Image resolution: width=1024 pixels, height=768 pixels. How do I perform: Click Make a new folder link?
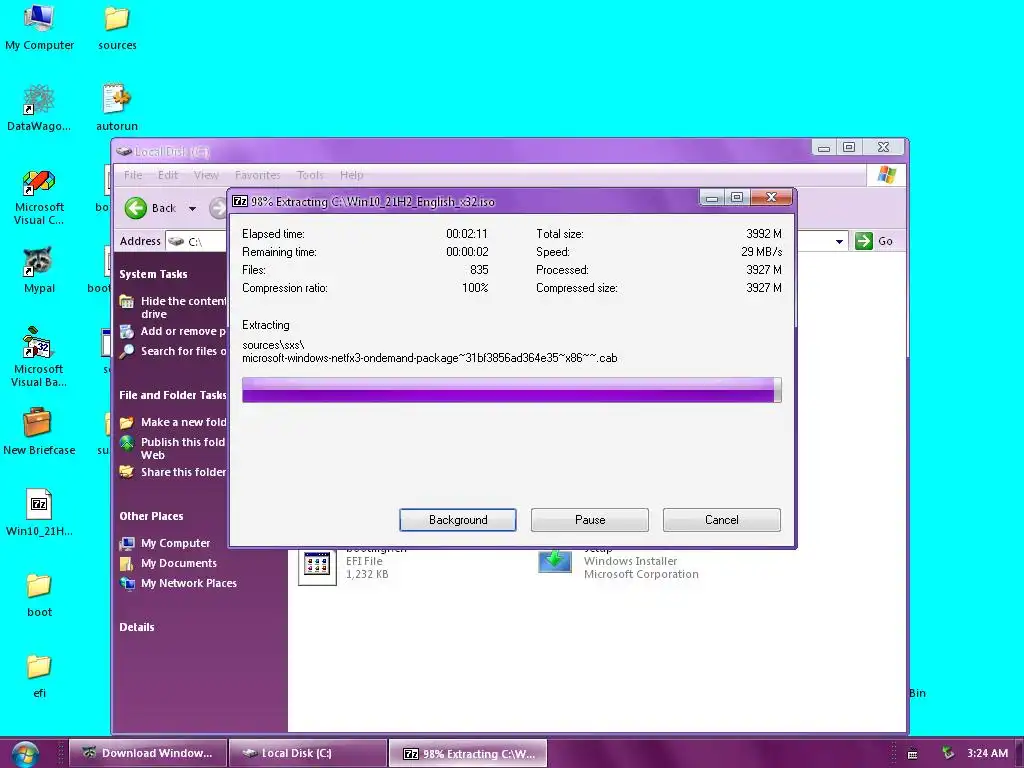click(173, 422)
